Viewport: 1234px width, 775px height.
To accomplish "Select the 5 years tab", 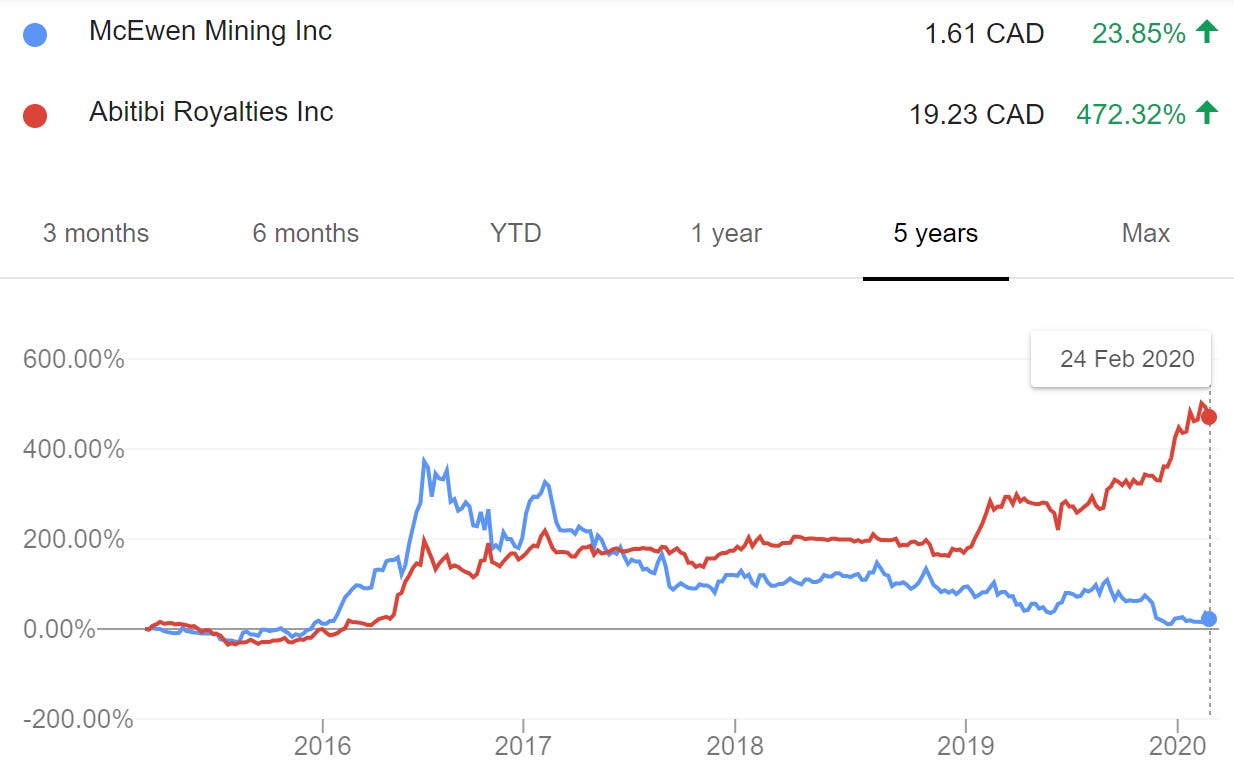I will pos(936,234).
